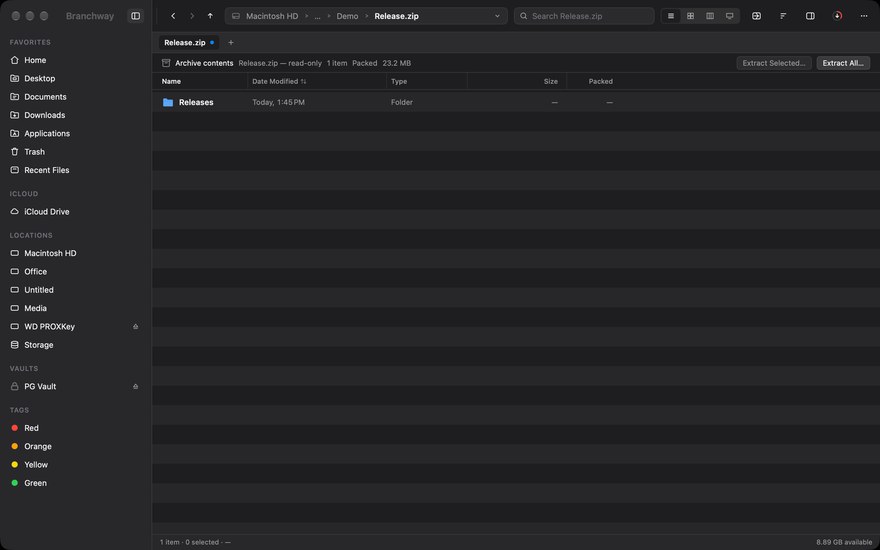The image size is (880, 550).
Task: Click the Release.zip path segment
Action: [x=396, y=16]
